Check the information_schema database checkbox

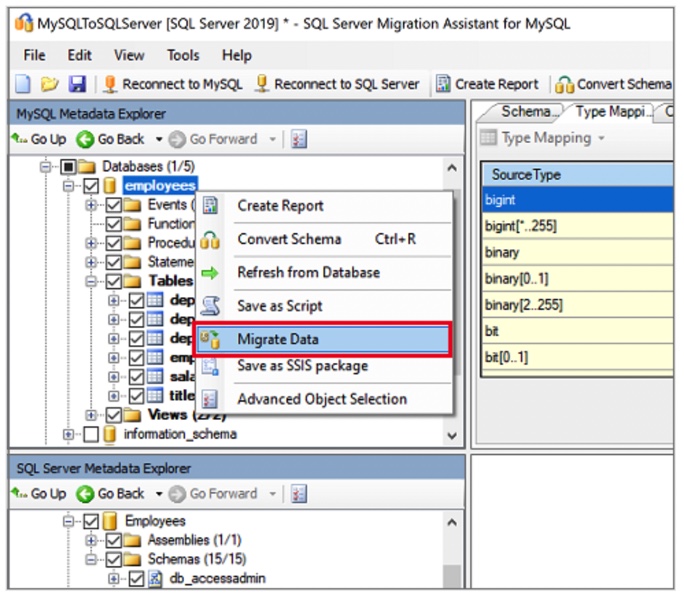pyautogui.click(x=91, y=434)
